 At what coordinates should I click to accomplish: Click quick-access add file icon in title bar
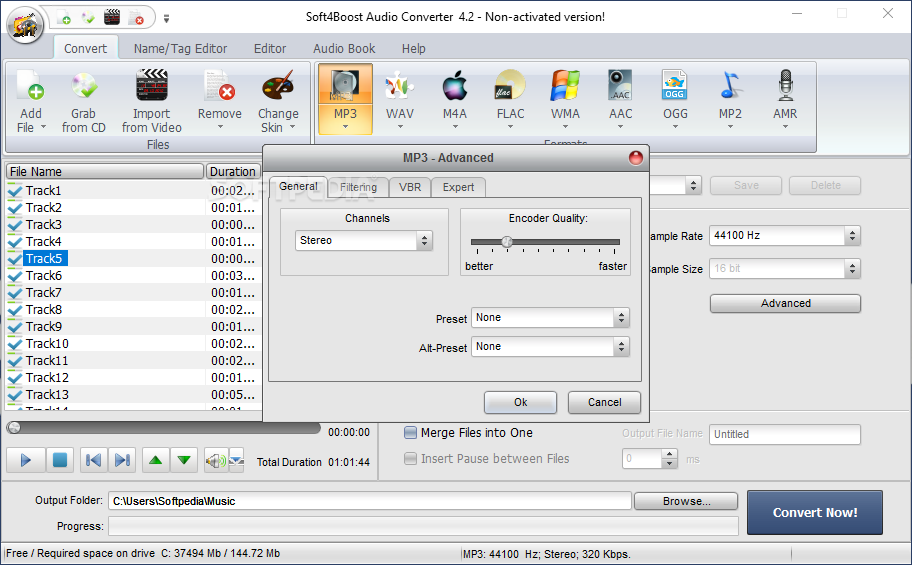coord(64,17)
